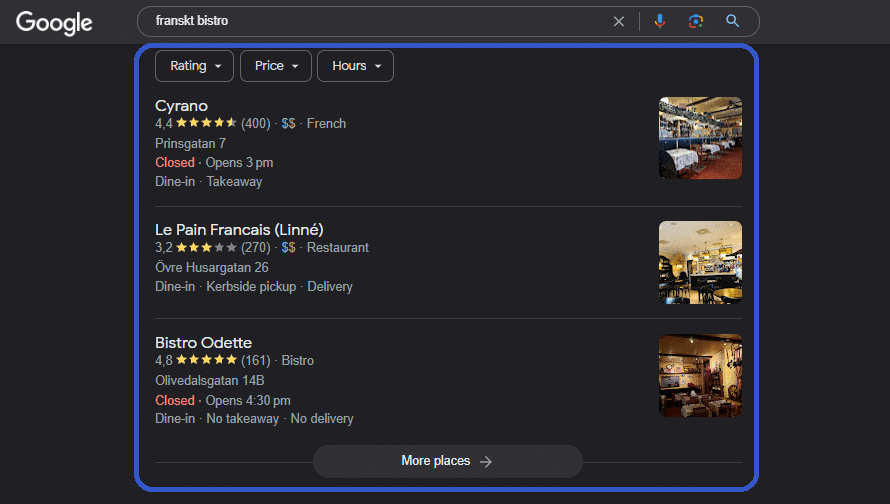Click the More places button
The image size is (890, 504).
[447, 461]
